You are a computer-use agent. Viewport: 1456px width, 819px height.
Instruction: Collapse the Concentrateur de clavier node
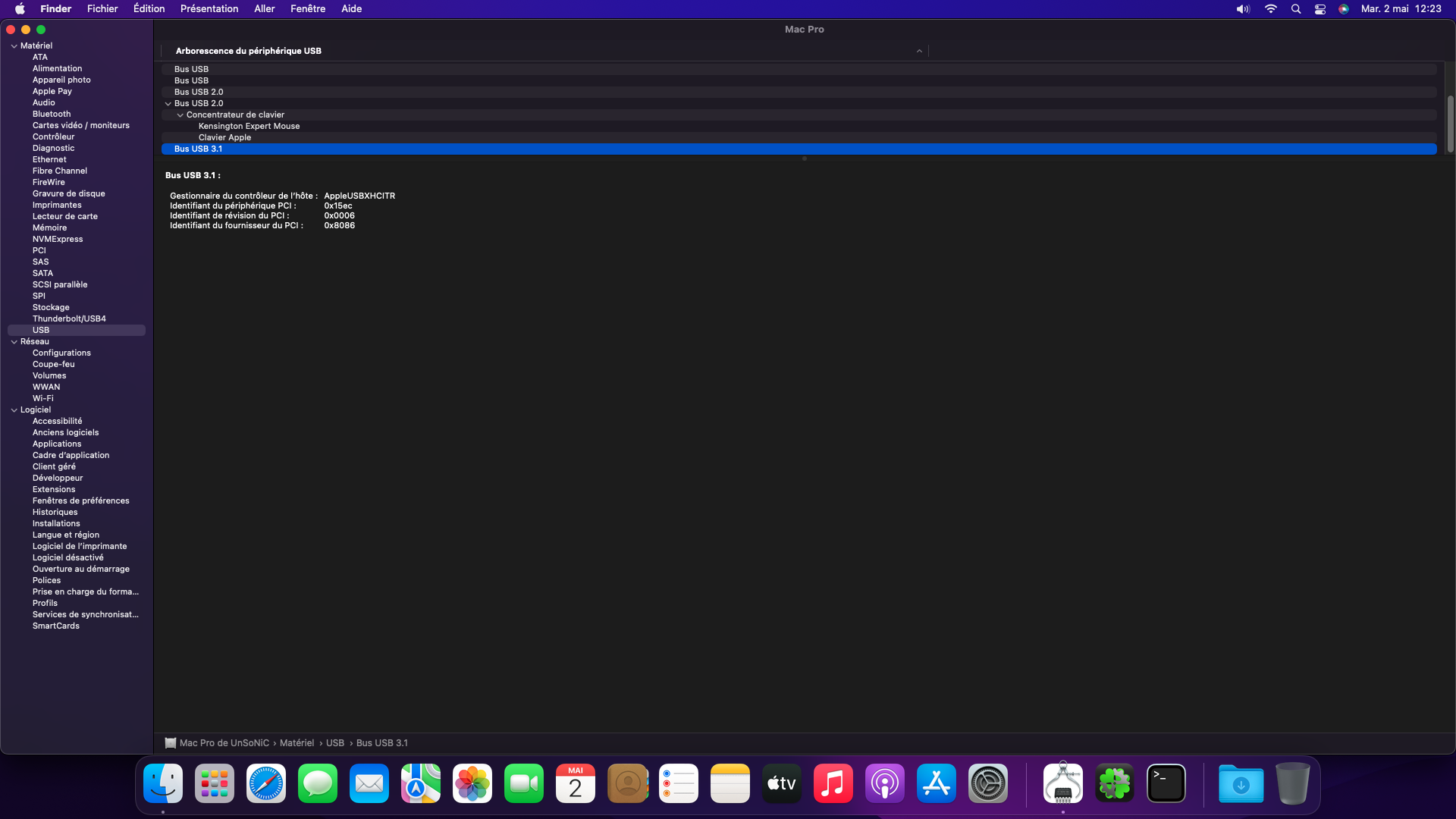point(180,115)
